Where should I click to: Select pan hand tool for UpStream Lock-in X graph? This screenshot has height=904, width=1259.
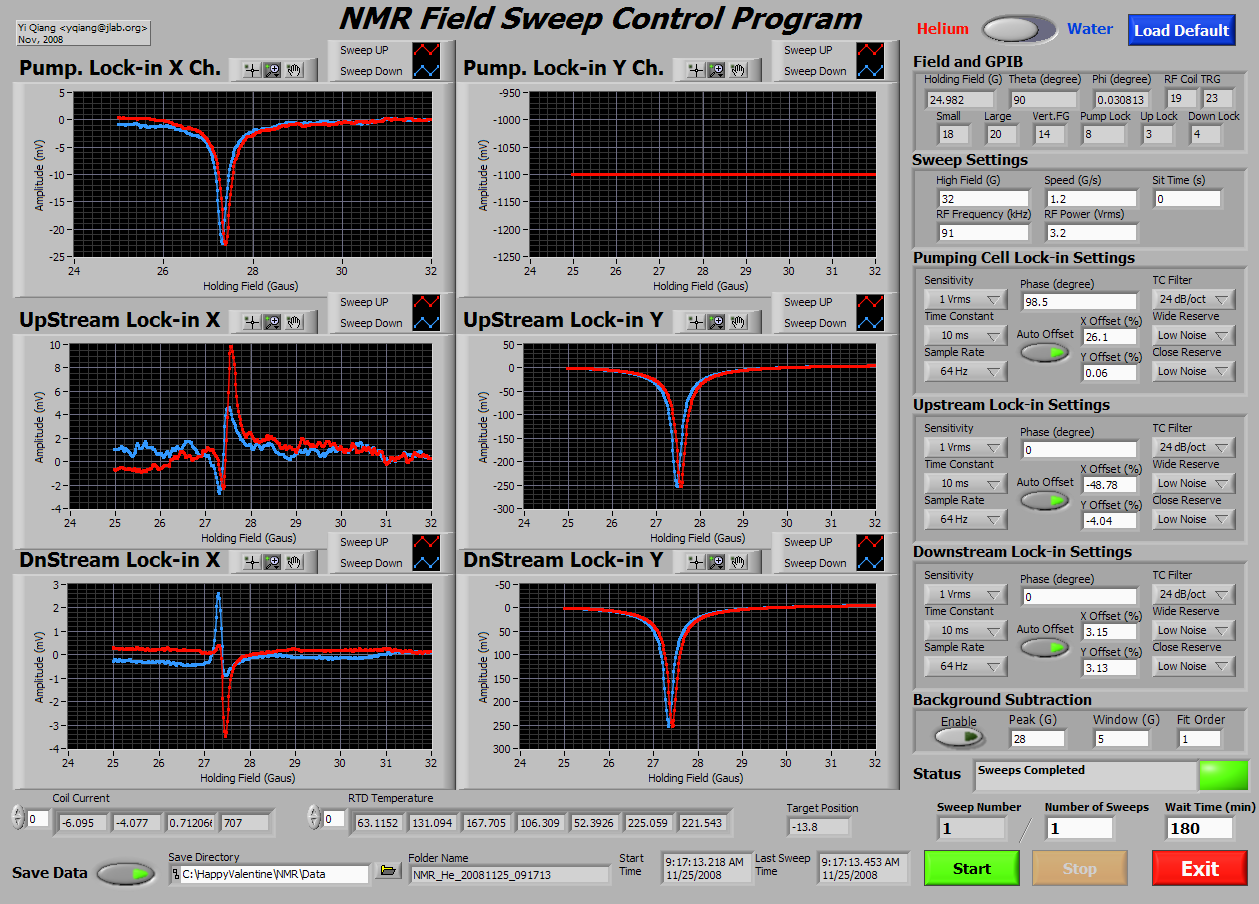(294, 322)
